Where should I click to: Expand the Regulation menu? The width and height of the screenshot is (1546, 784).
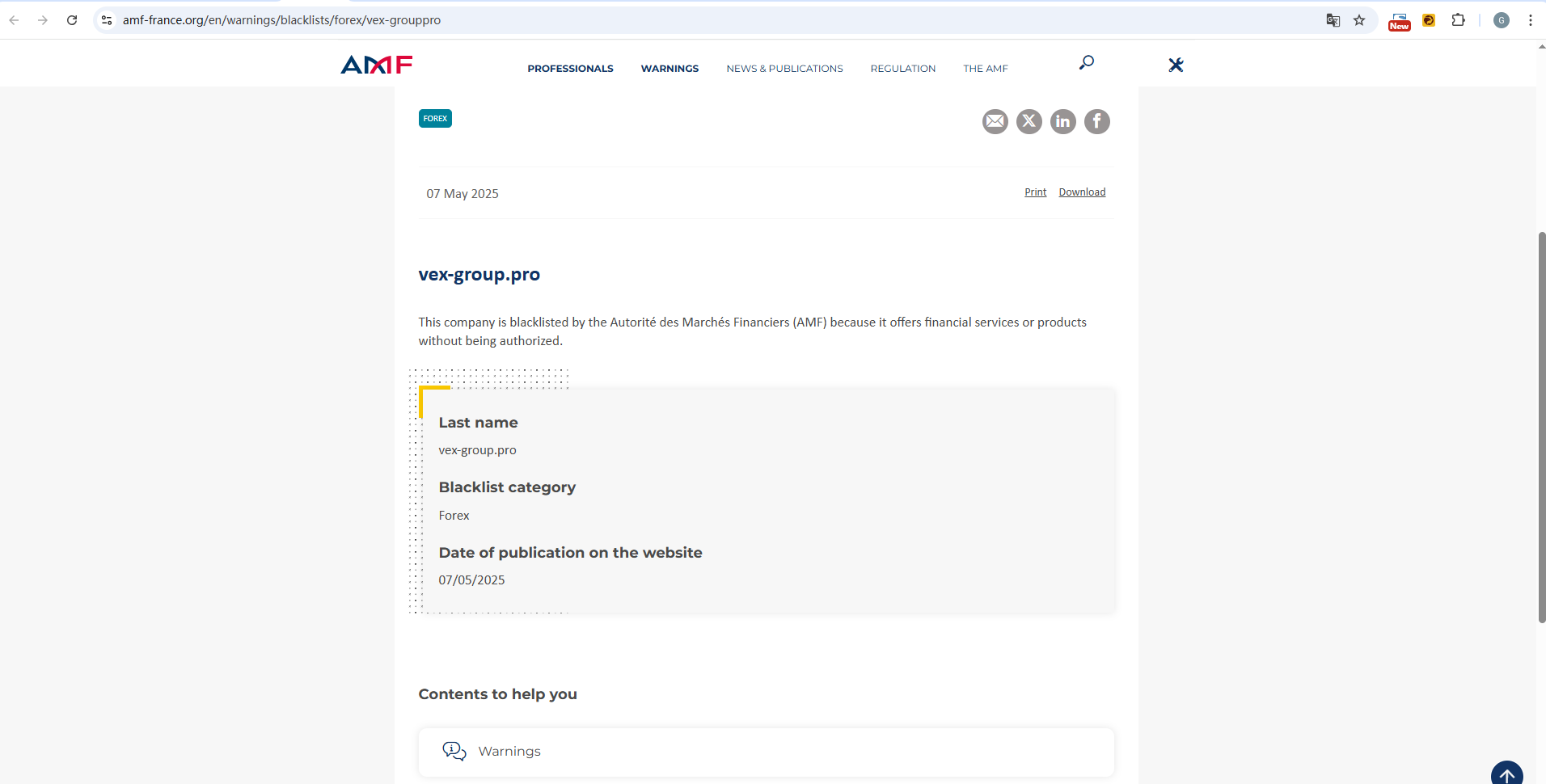(902, 69)
